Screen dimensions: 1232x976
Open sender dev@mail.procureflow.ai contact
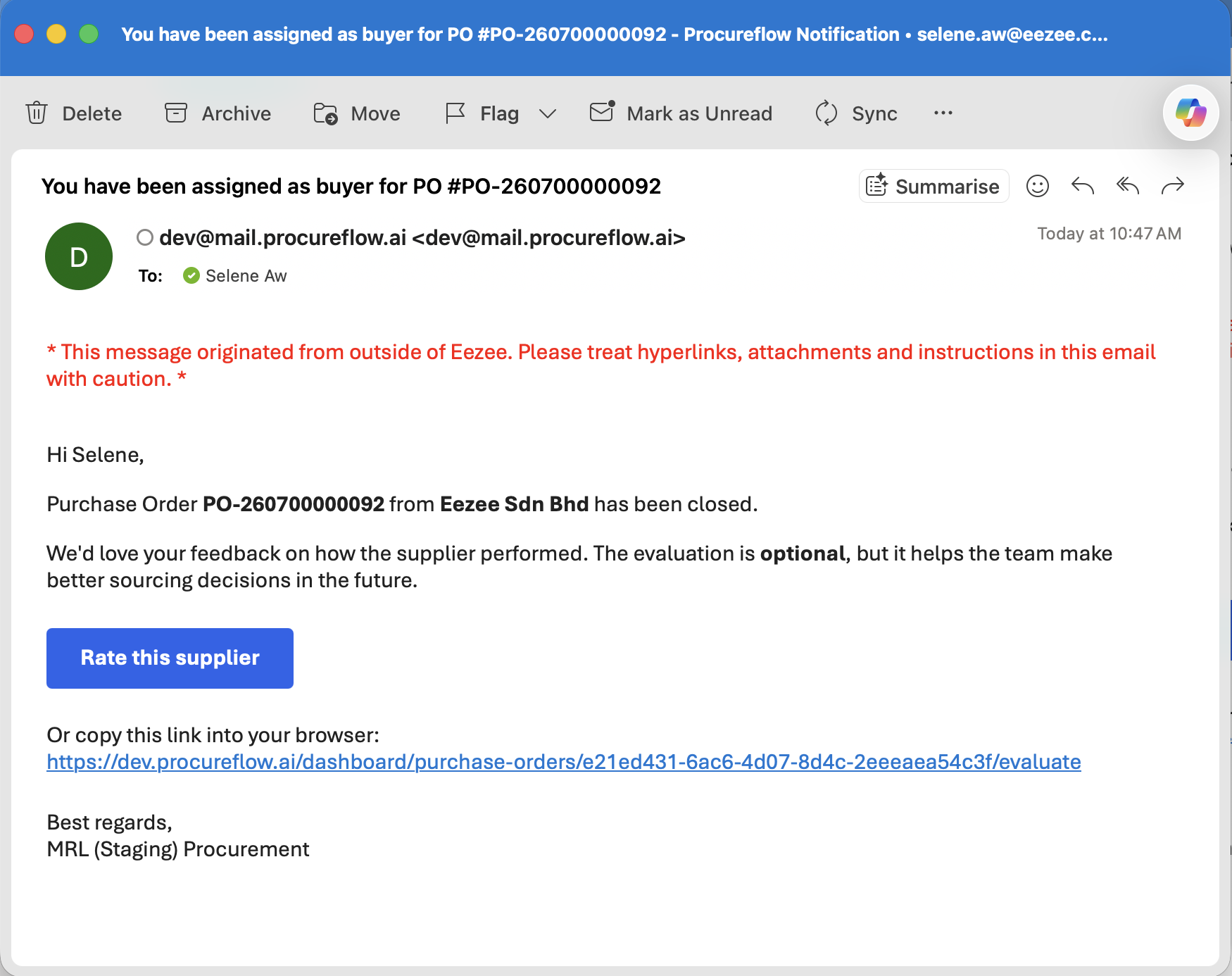[x=422, y=238]
